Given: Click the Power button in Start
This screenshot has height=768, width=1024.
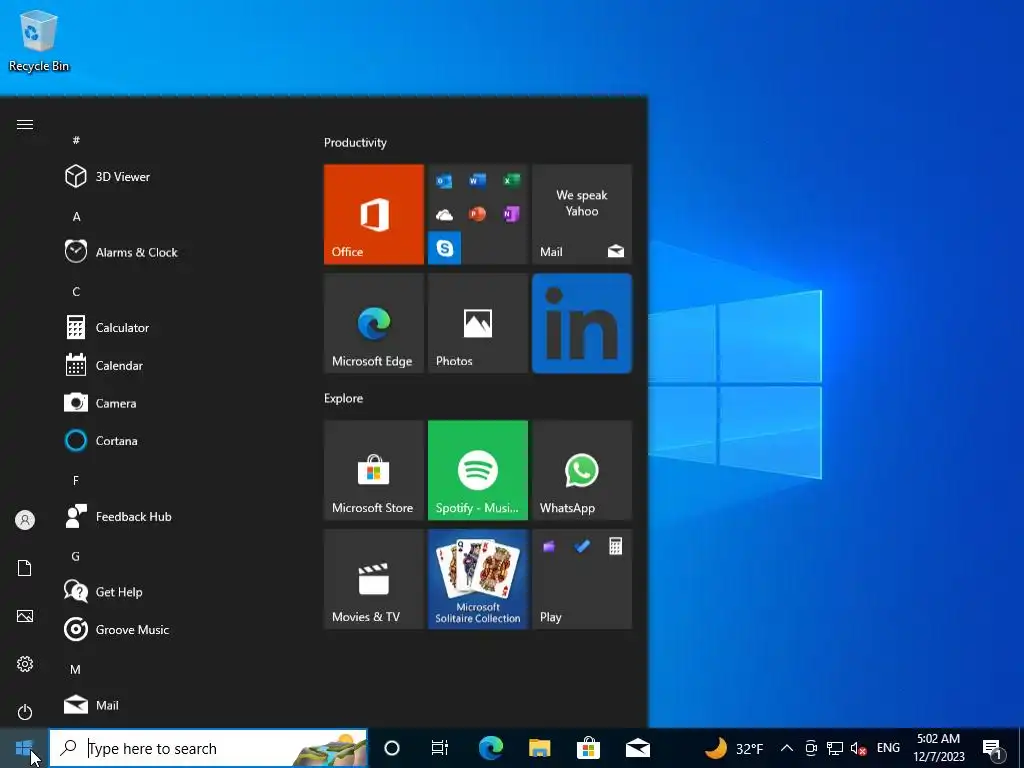Looking at the screenshot, I should coord(25,712).
